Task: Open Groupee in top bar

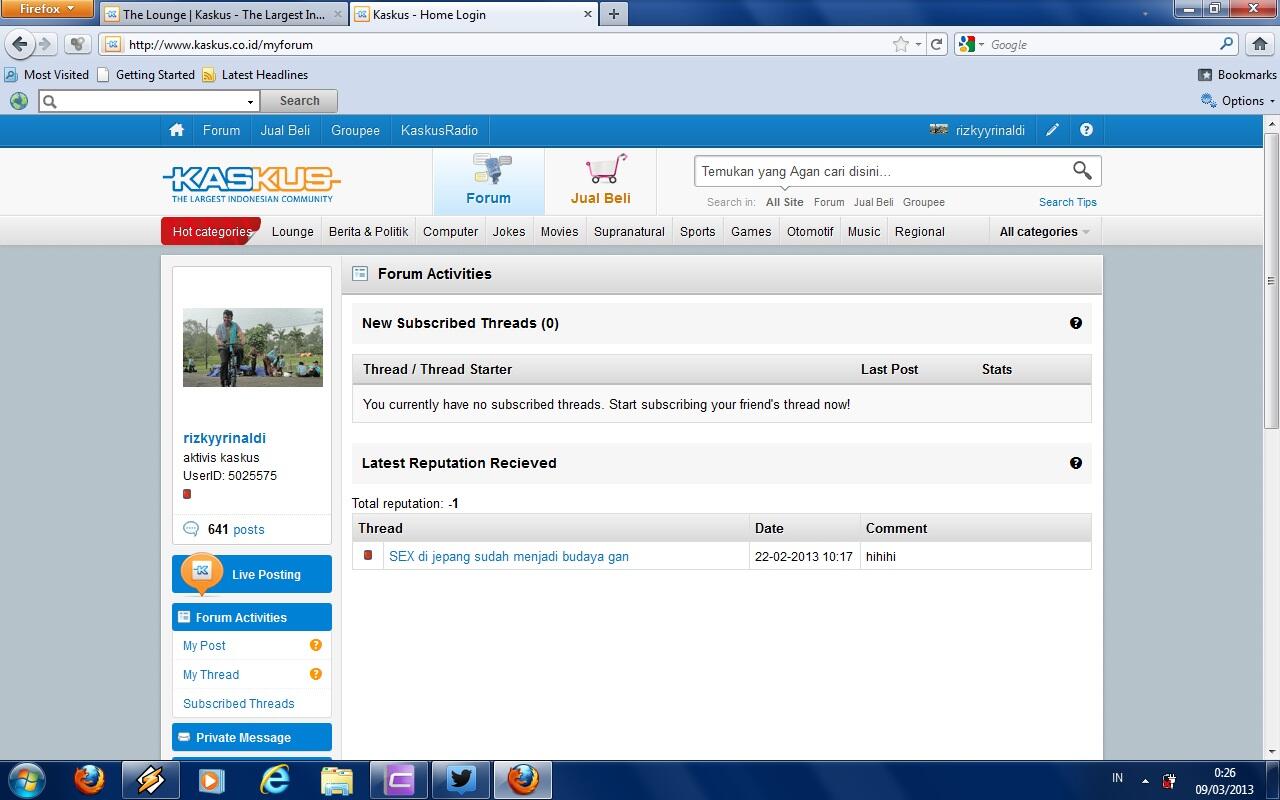Action: click(355, 130)
